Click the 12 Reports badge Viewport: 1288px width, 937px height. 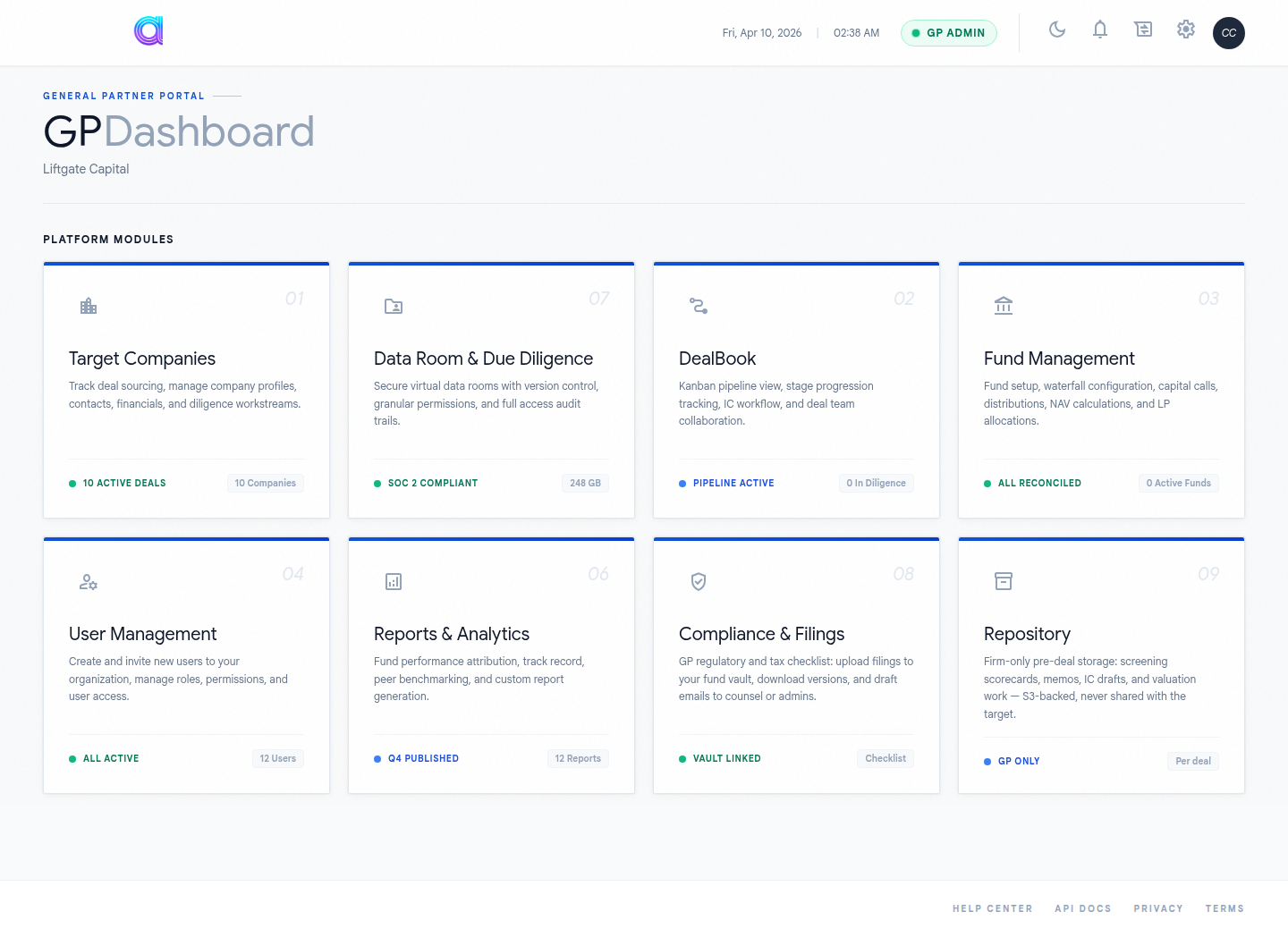pos(578,758)
